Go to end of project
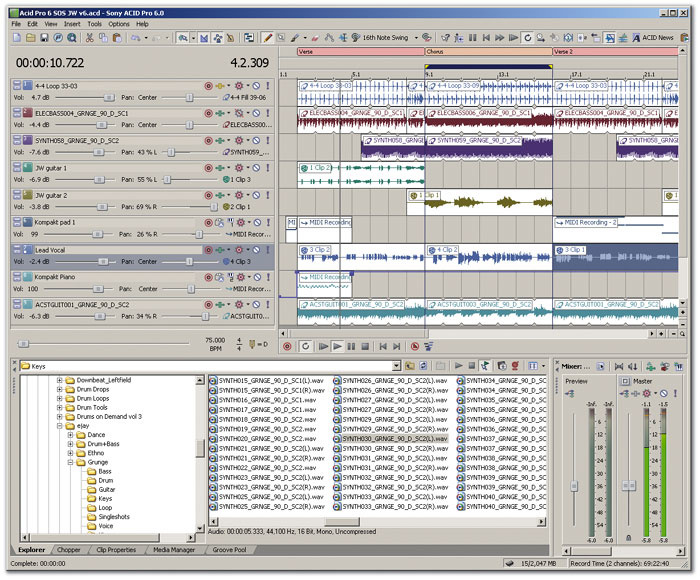700x580 pixels. point(396,346)
